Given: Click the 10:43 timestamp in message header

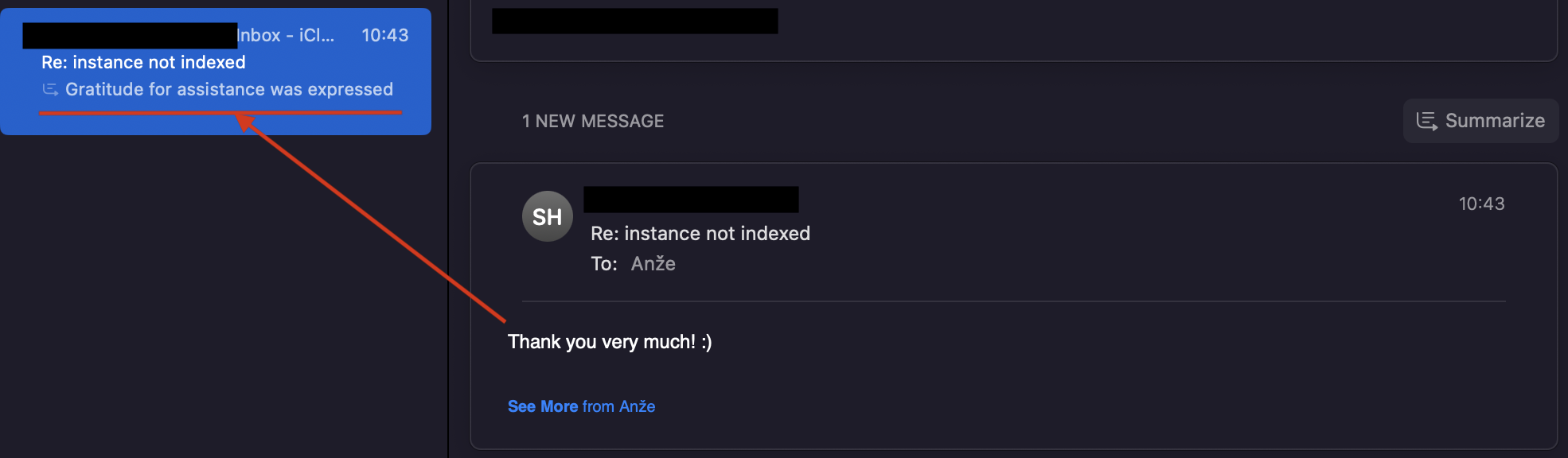Looking at the screenshot, I should click(1480, 204).
